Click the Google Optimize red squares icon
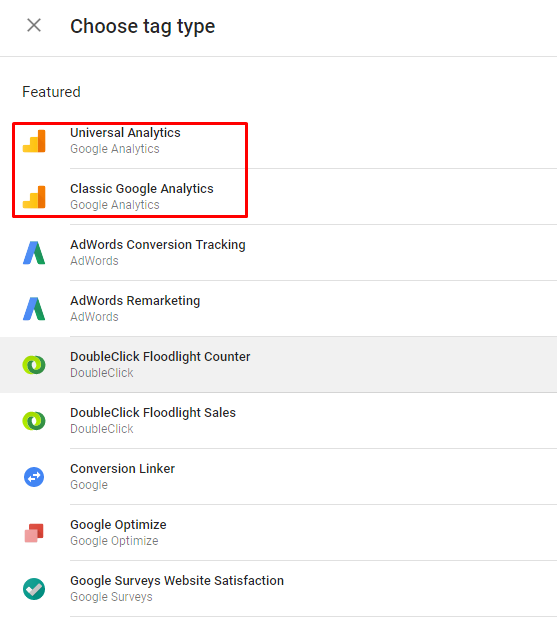 coord(34,533)
